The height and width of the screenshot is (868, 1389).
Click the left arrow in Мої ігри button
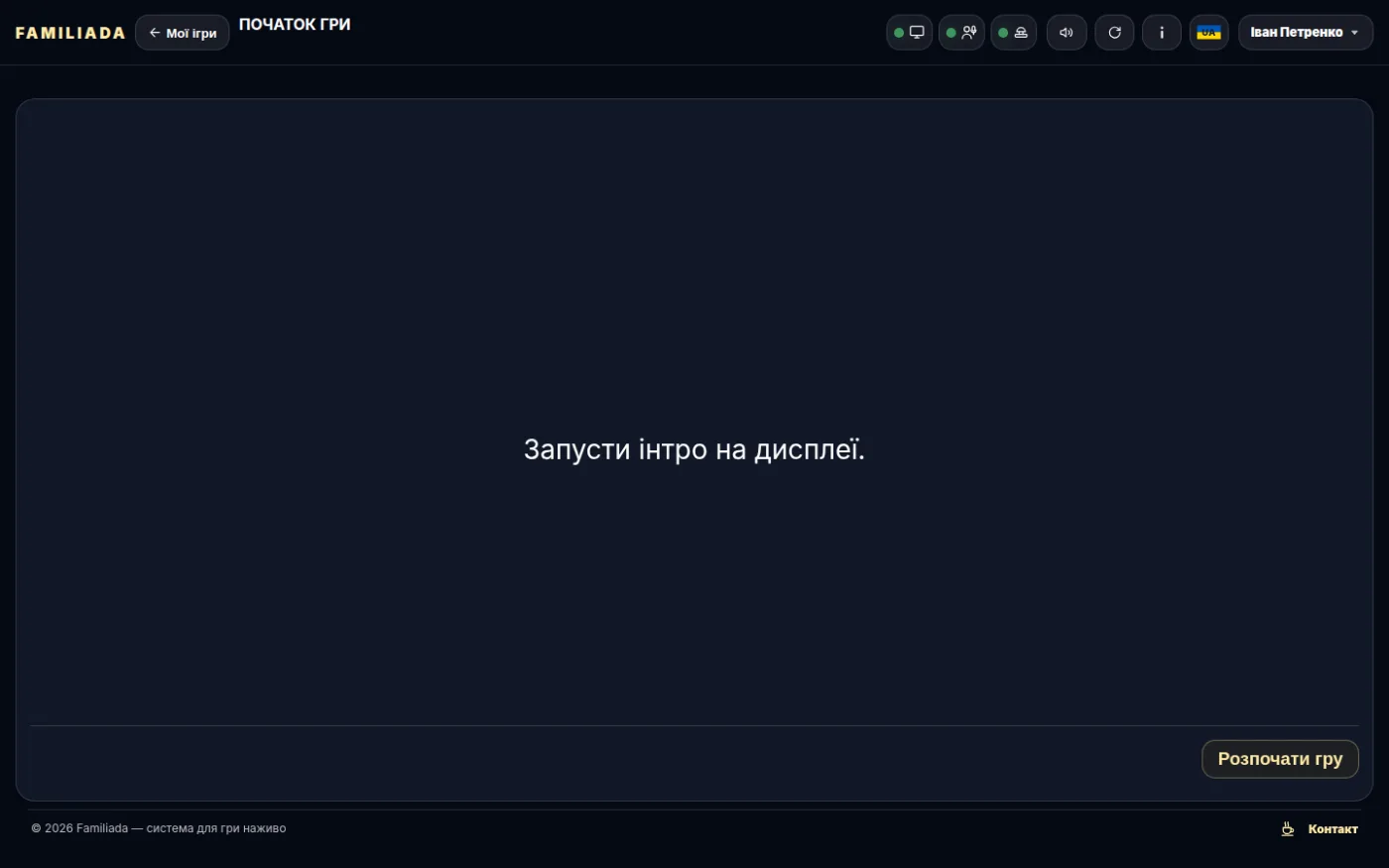(x=155, y=33)
